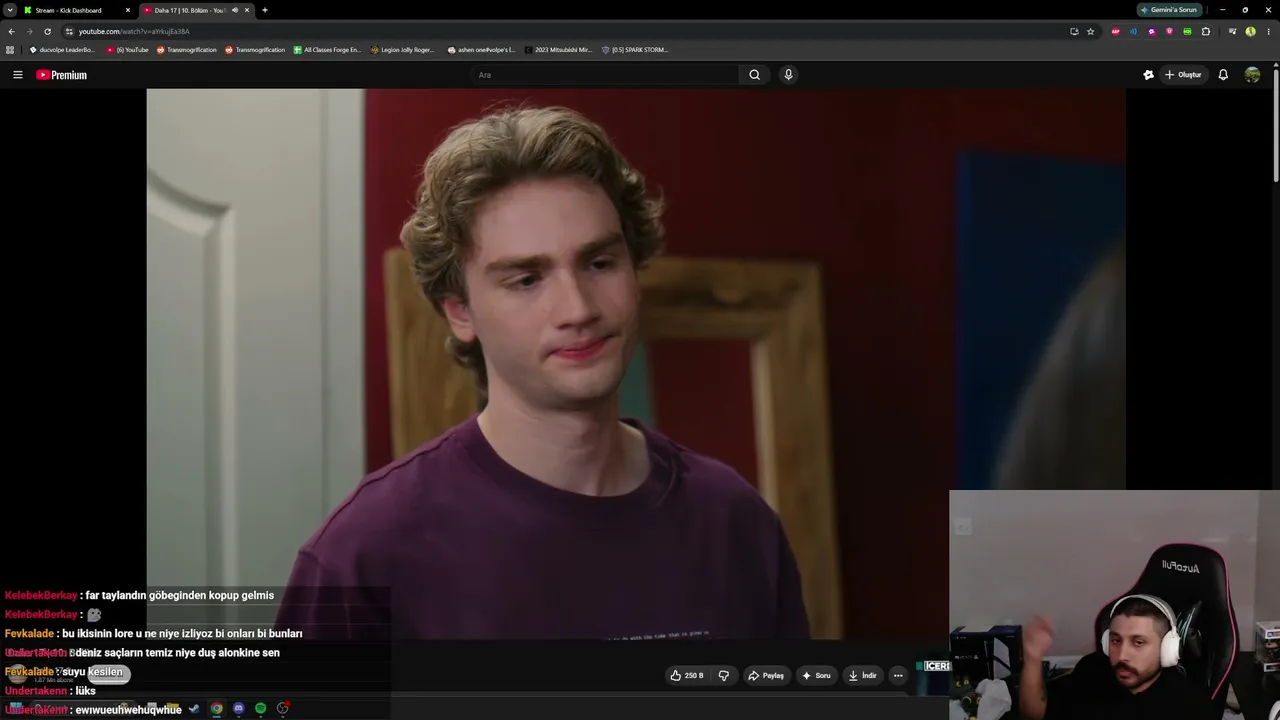The height and width of the screenshot is (720, 1280).
Task: Go to YouTube Premium home logo
Action: (x=62, y=75)
